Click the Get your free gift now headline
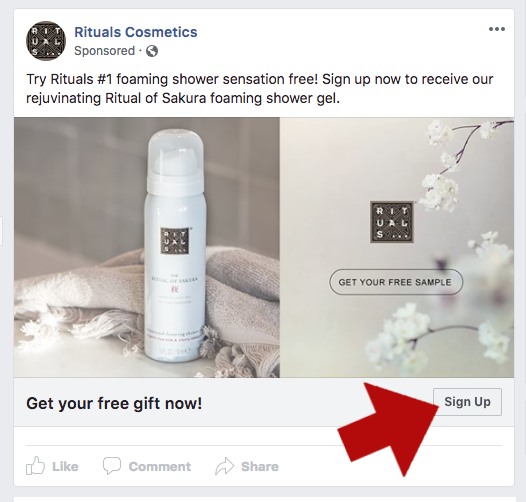The height and width of the screenshot is (502, 526). (114, 403)
